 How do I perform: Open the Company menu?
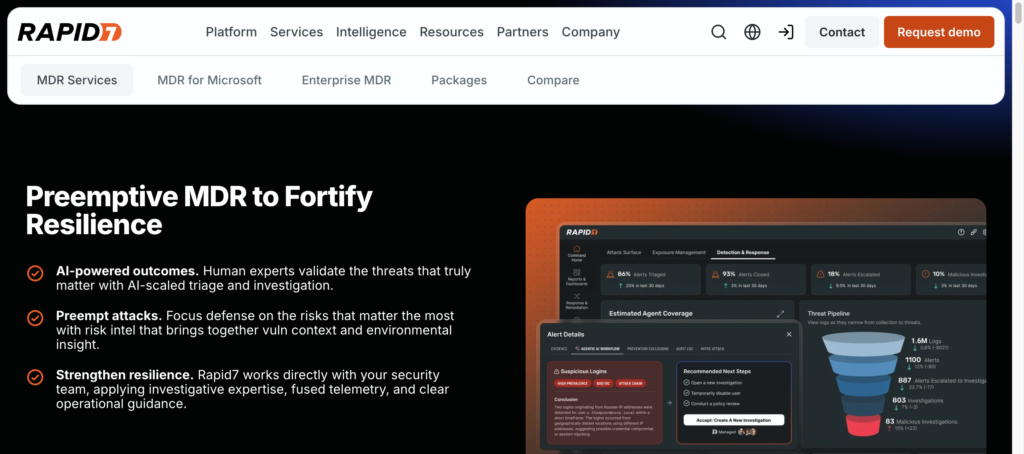pos(590,32)
